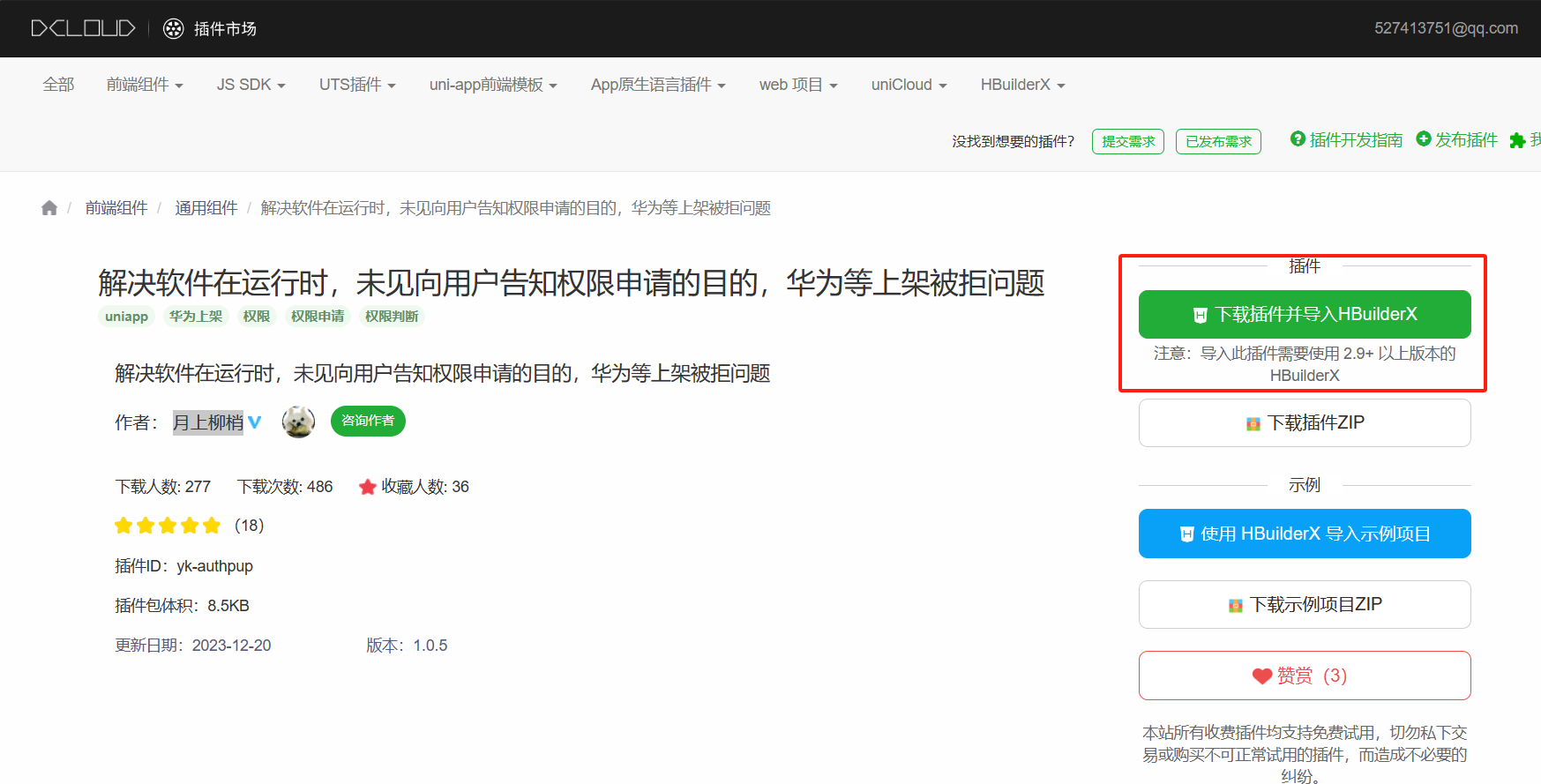Open the 插件开发指南 link
This screenshot has width=1541, height=784.
coord(1356,139)
